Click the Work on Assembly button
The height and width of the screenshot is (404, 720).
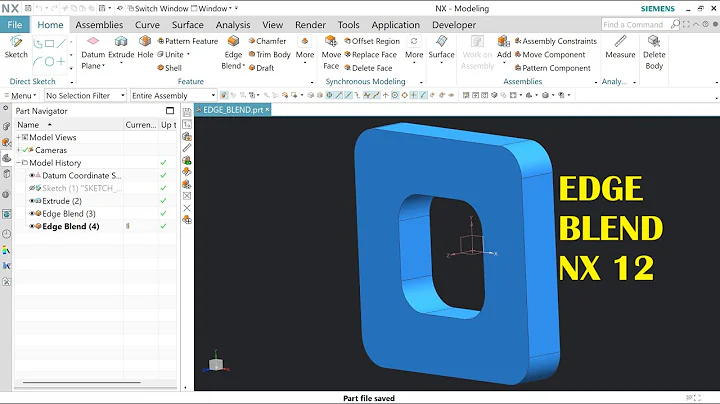(x=477, y=53)
